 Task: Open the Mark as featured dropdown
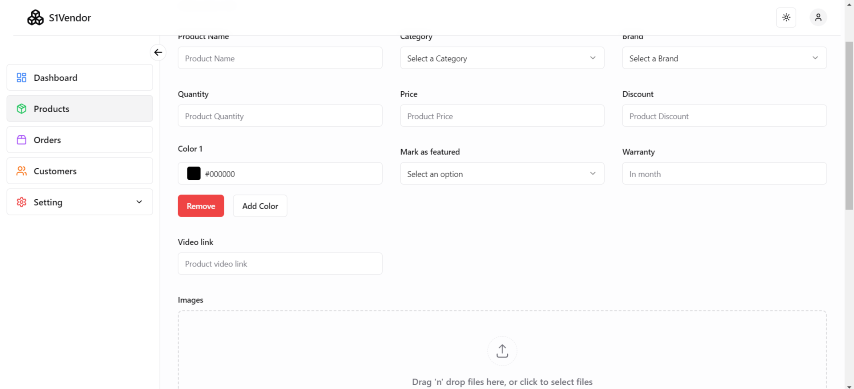pyautogui.click(x=502, y=174)
